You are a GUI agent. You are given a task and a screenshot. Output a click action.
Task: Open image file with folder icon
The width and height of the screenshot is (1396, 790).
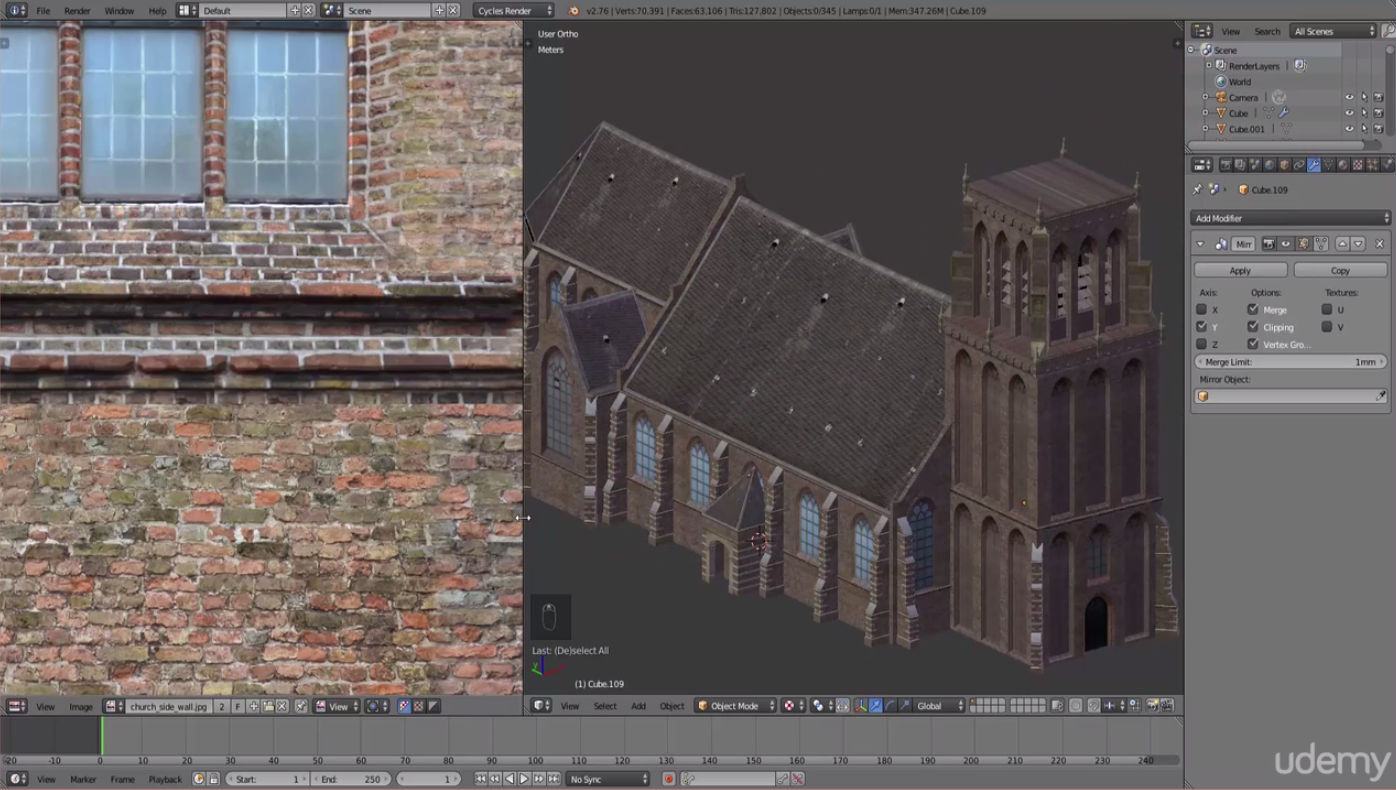[268, 706]
